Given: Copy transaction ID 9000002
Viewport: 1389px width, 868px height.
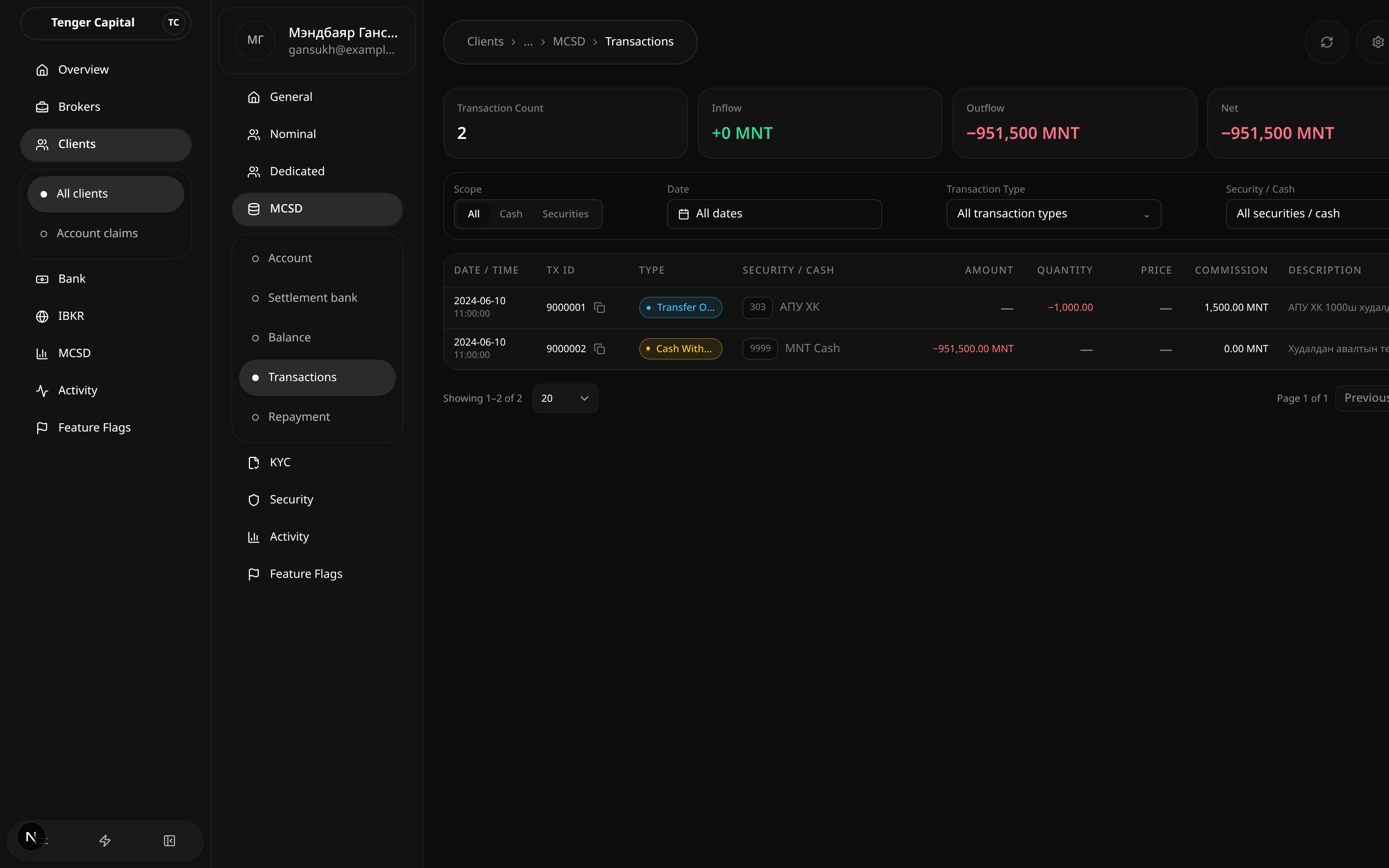Looking at the screenshot, I should click(x=599, y=349).
